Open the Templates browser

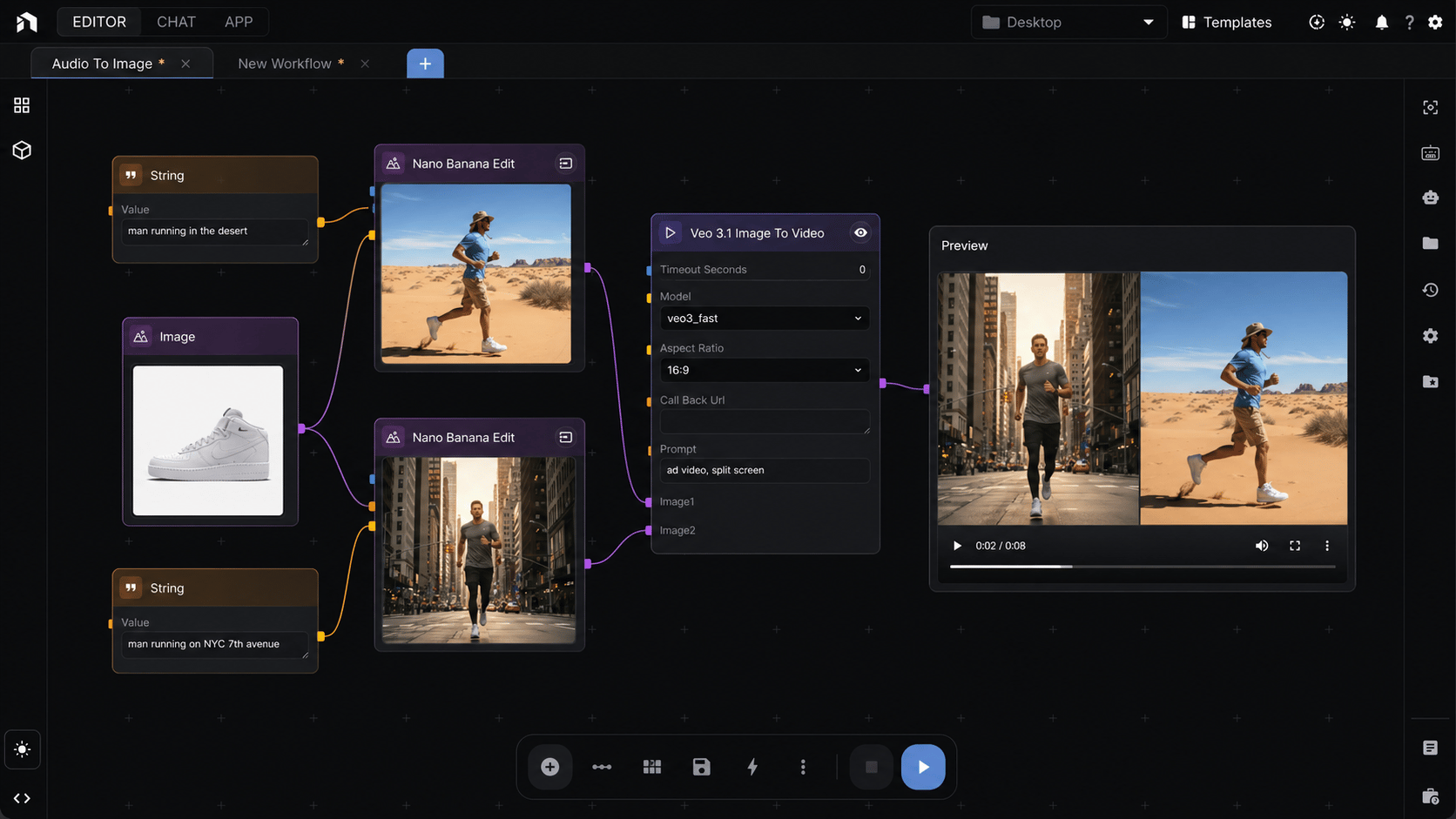click(1226, 22)
